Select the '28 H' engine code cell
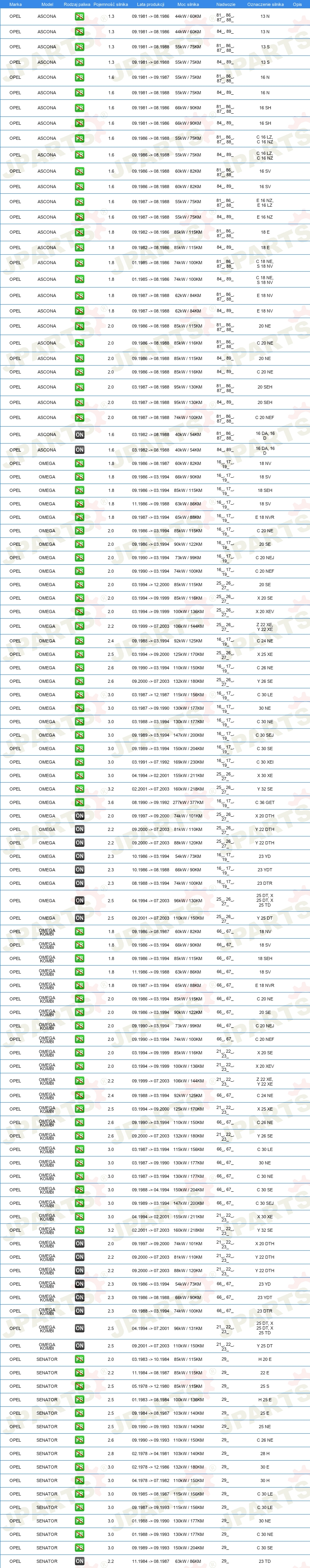This screenshot has width=310, height=1568. click(265, 1454)
